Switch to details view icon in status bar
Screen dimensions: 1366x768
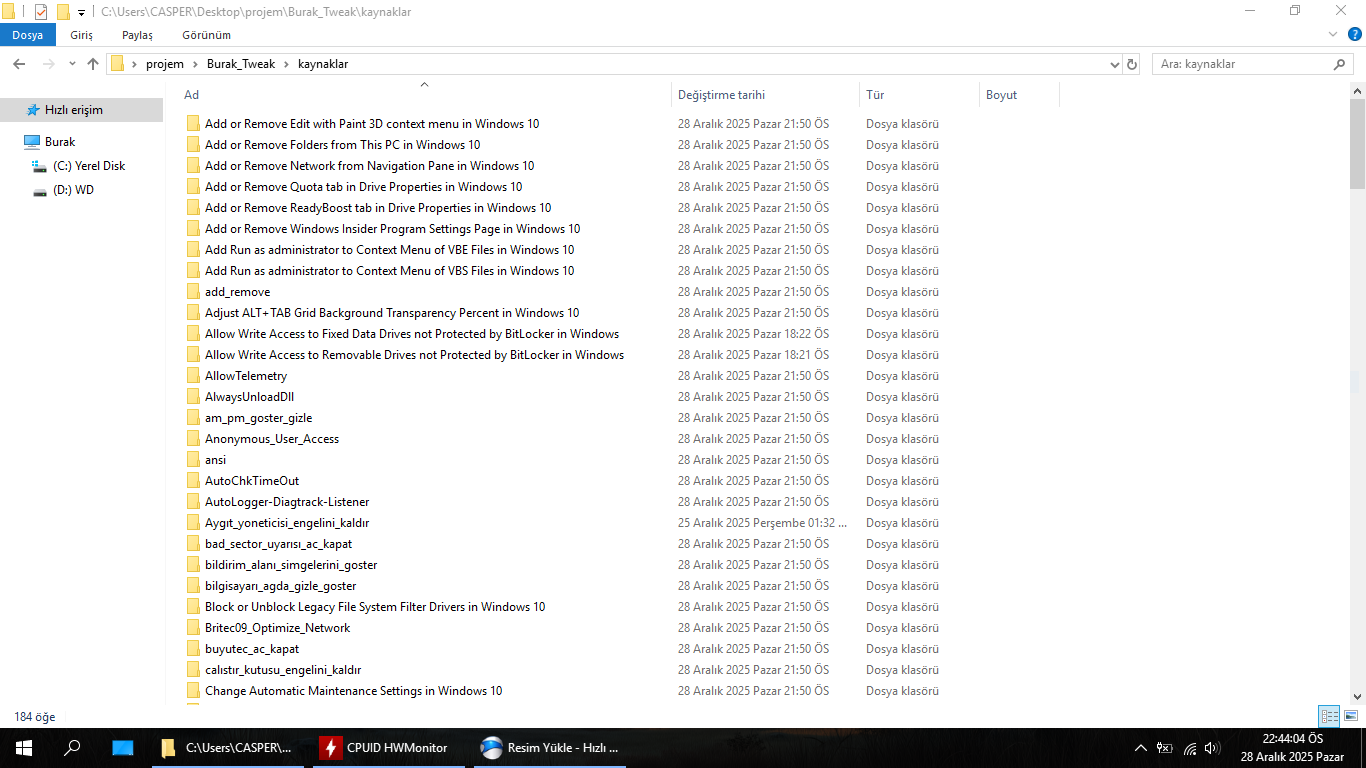coord(1329,716)
